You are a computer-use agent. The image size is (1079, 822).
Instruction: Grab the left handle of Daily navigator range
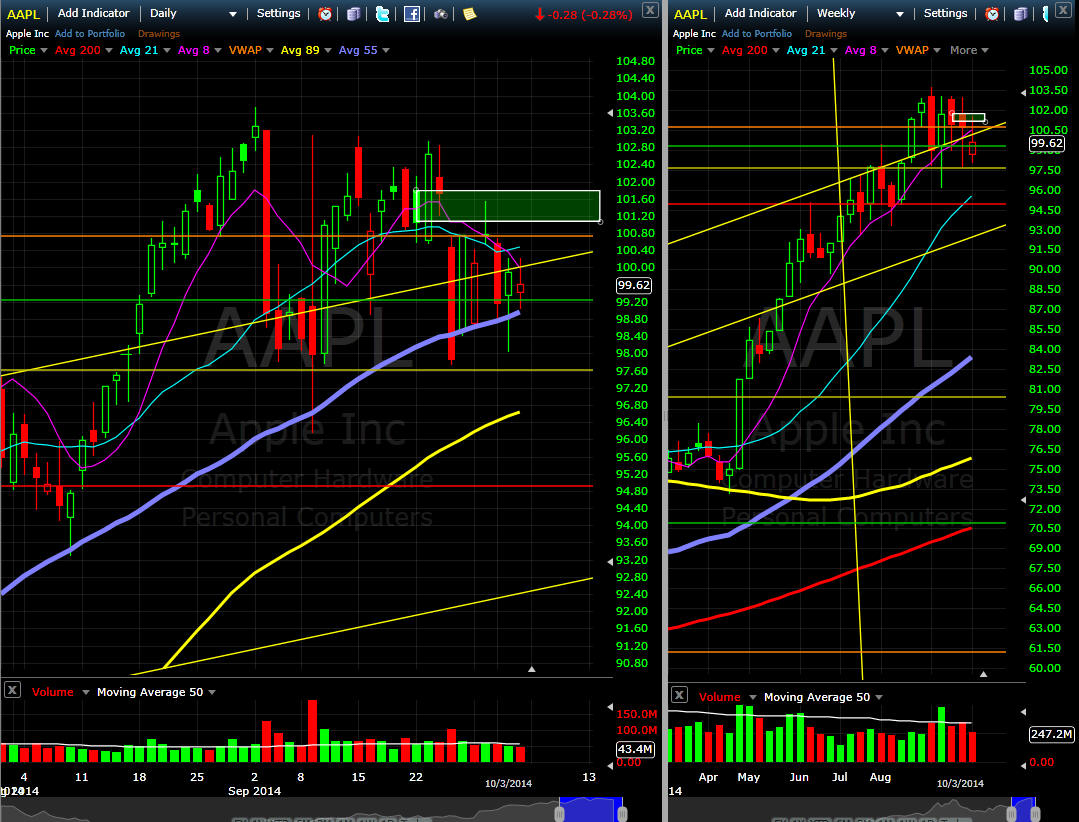pos(559,814)
